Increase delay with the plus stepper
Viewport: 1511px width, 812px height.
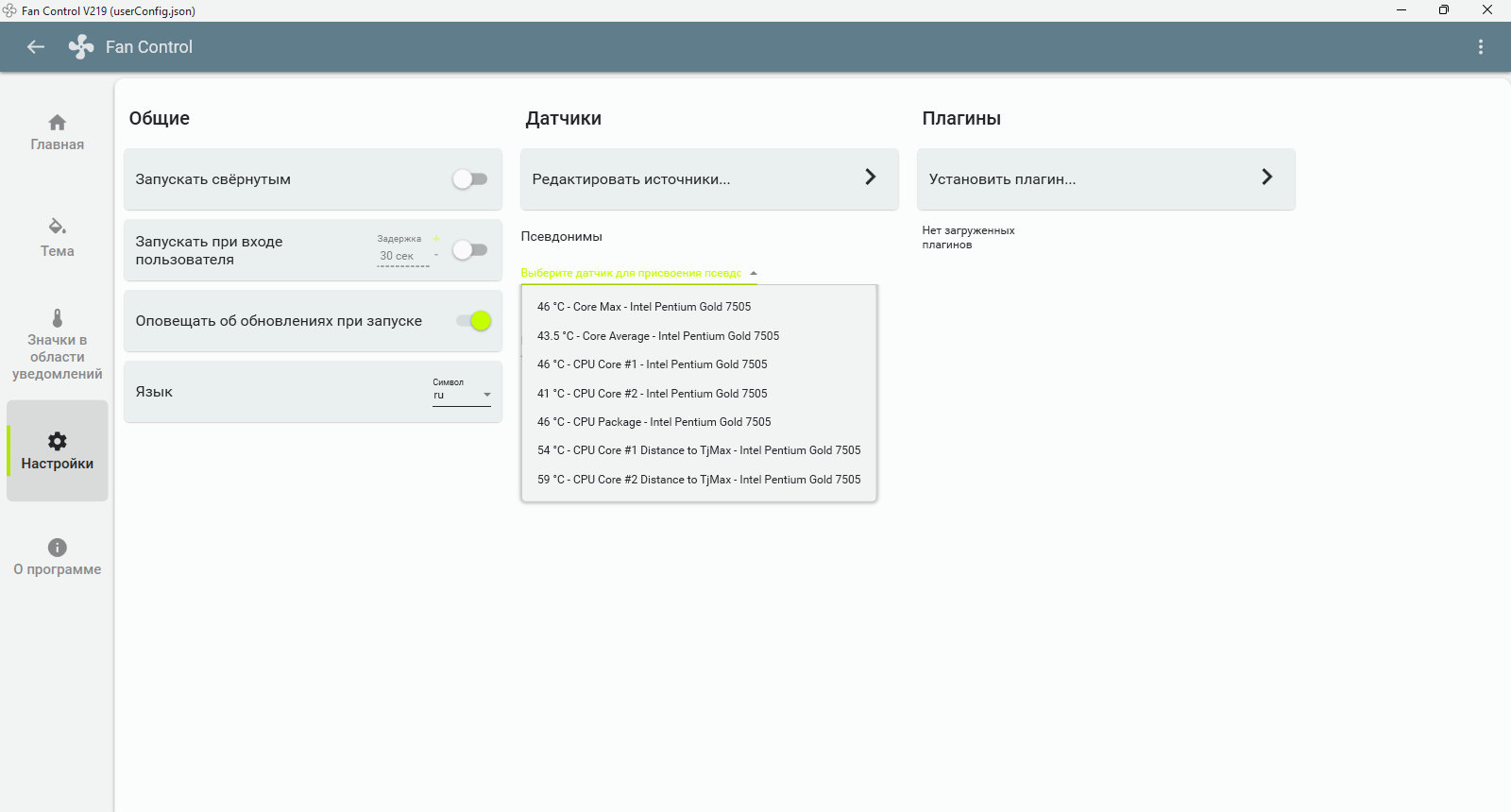[x=436, y=239]
